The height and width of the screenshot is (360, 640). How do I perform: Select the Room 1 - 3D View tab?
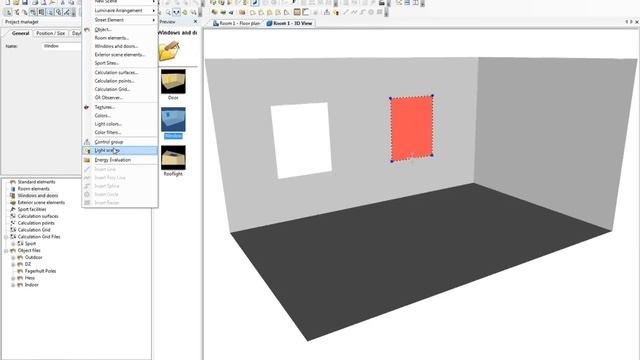click(x=289, y=23)
